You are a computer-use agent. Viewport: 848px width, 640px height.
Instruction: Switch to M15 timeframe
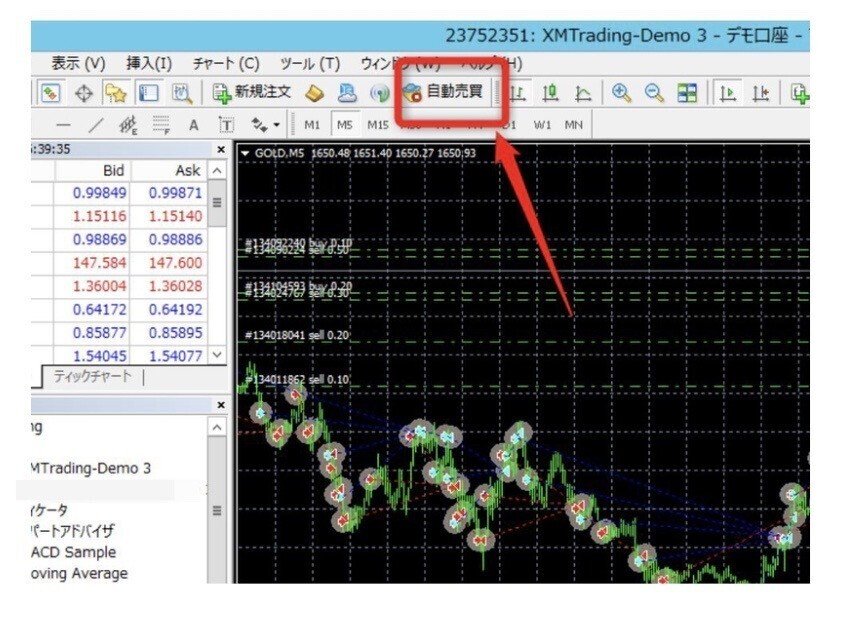point(378,125)
